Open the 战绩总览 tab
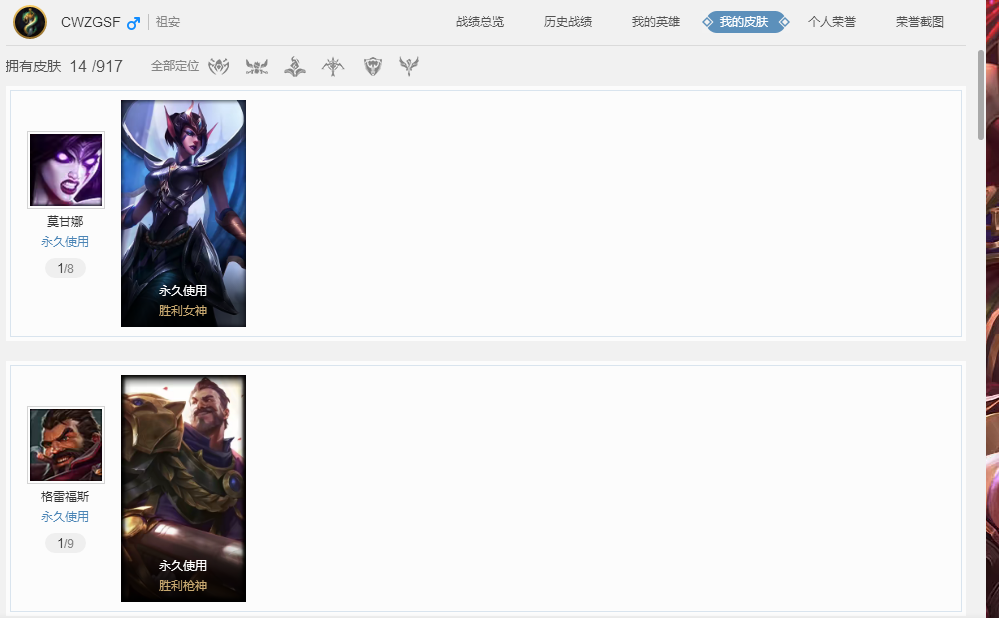 pyautogui.click(x=480, y=22)
